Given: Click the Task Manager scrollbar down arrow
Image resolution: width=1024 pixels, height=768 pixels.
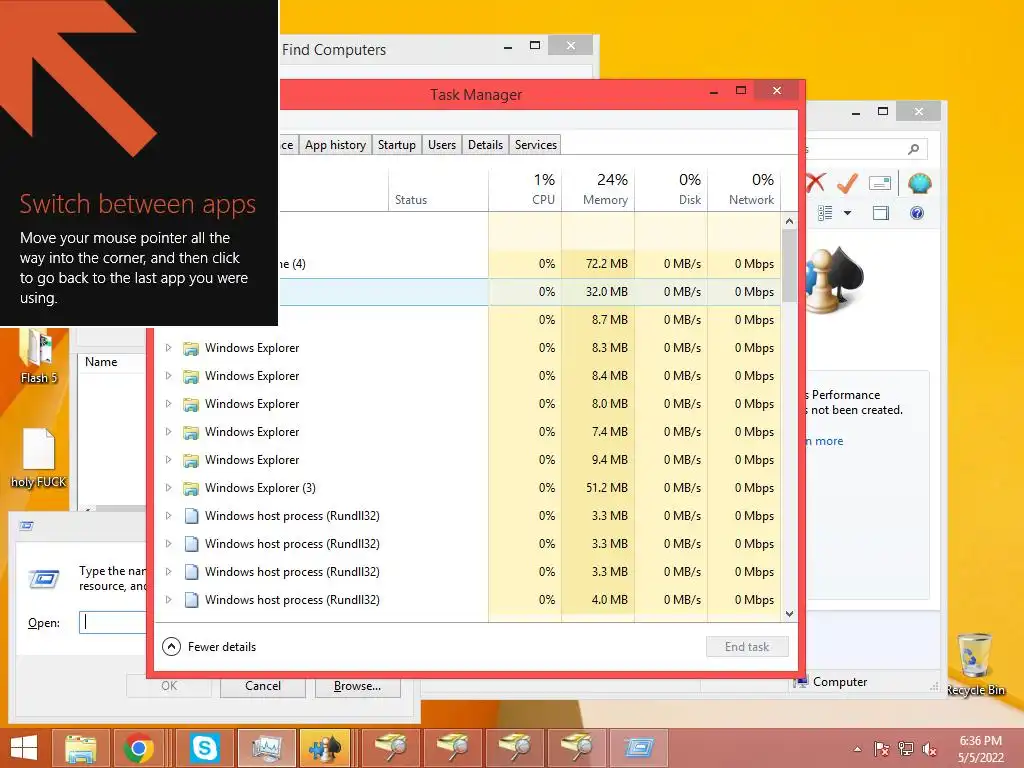Looking at the screenshot, I should tap(789, 614).
